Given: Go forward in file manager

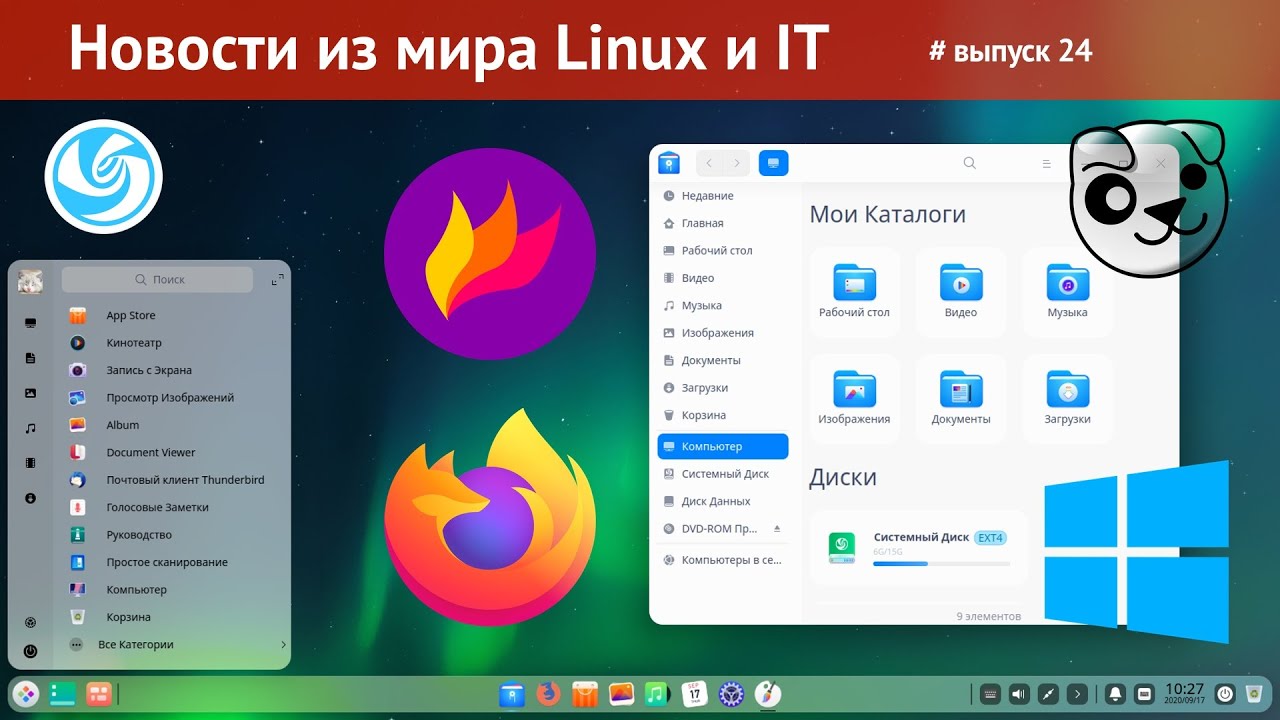Looking at the screenshot, I should (x=736, y=163).
